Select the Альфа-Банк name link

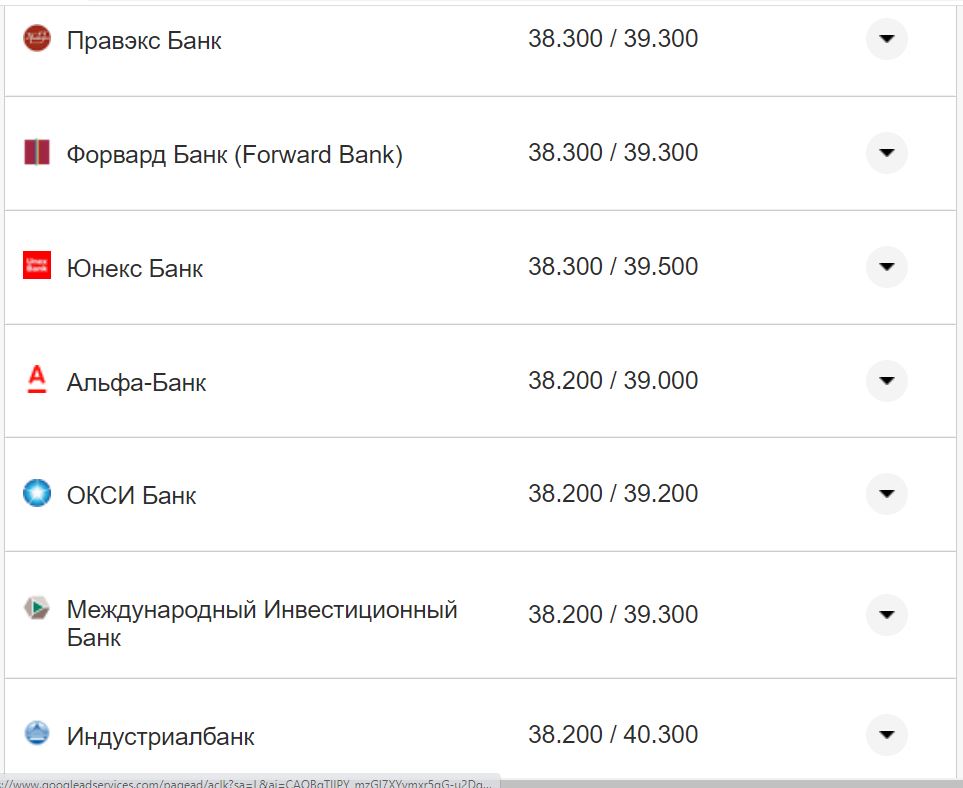click(135, 380)
